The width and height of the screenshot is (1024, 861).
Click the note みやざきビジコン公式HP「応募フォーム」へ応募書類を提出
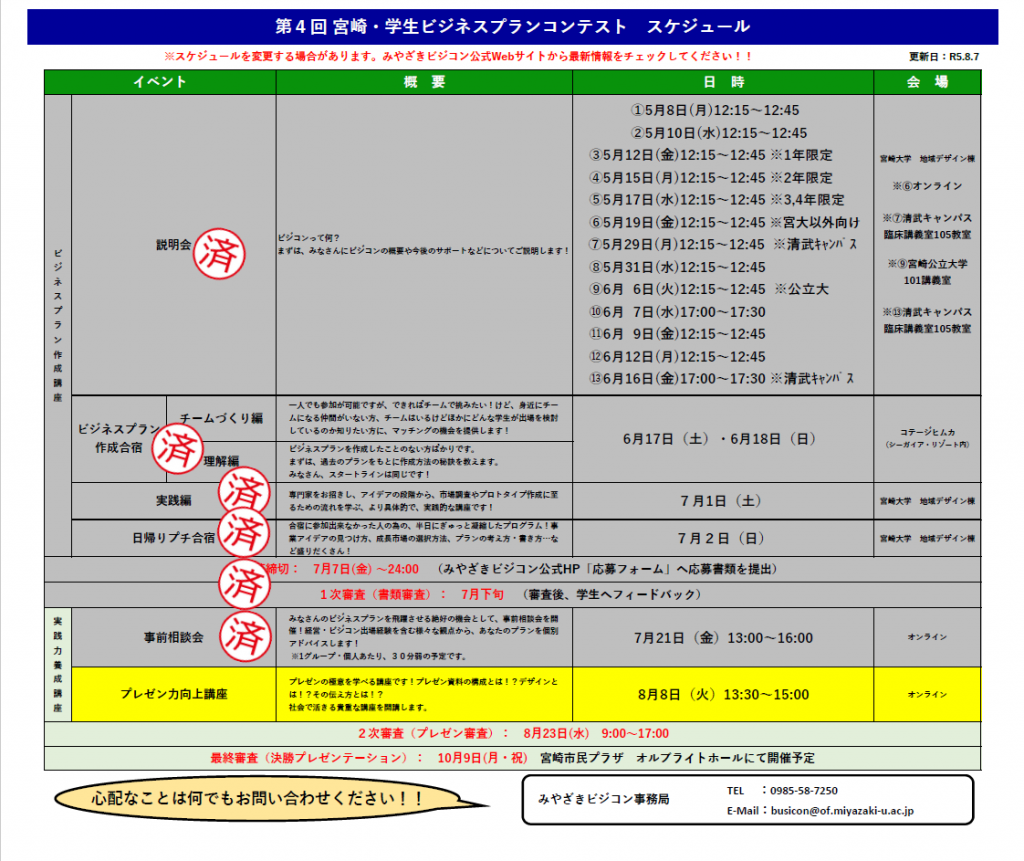(x=608, y=569)
